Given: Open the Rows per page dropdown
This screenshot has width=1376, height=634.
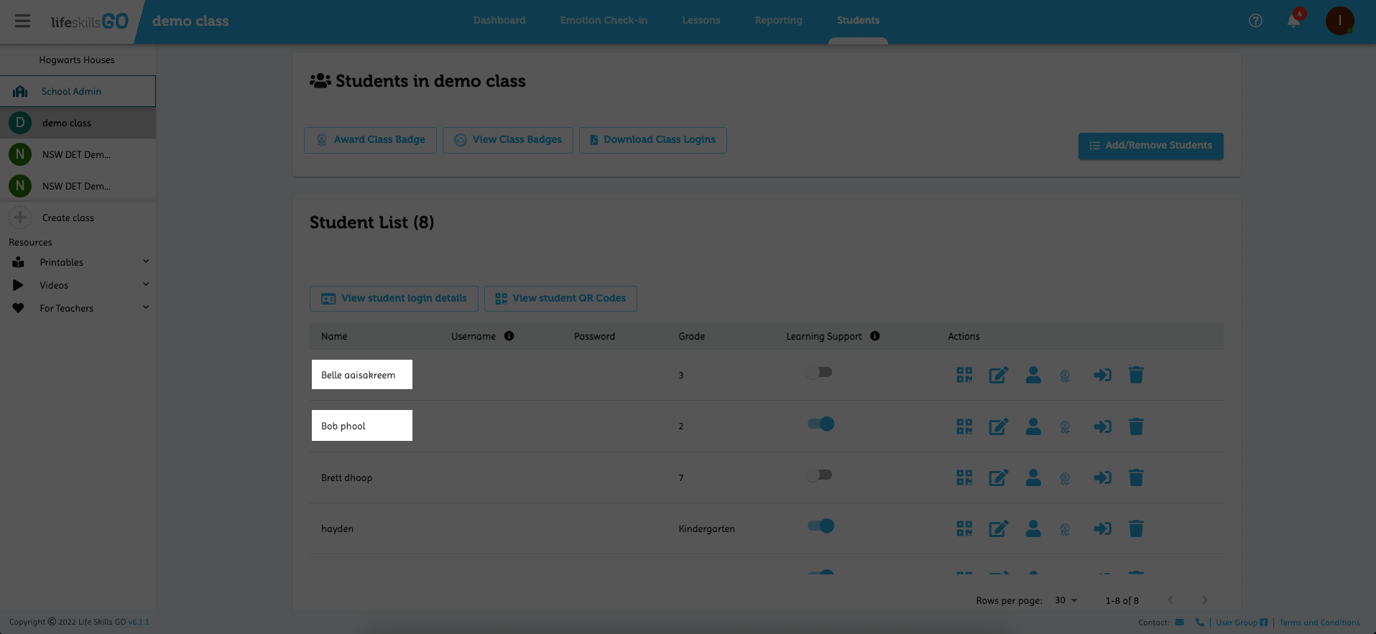Looking at the screenshot, I should [1067, 600].
